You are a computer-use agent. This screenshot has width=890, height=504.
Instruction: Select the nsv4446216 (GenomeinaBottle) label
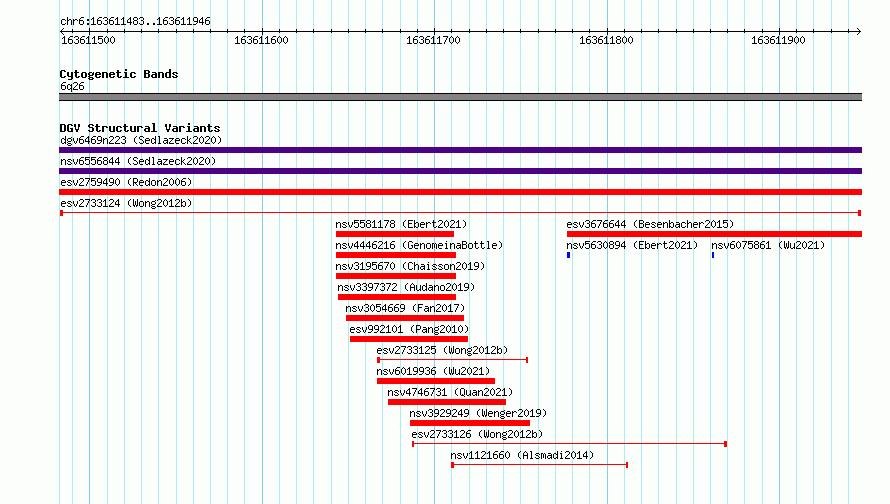[x=419, y=245]
